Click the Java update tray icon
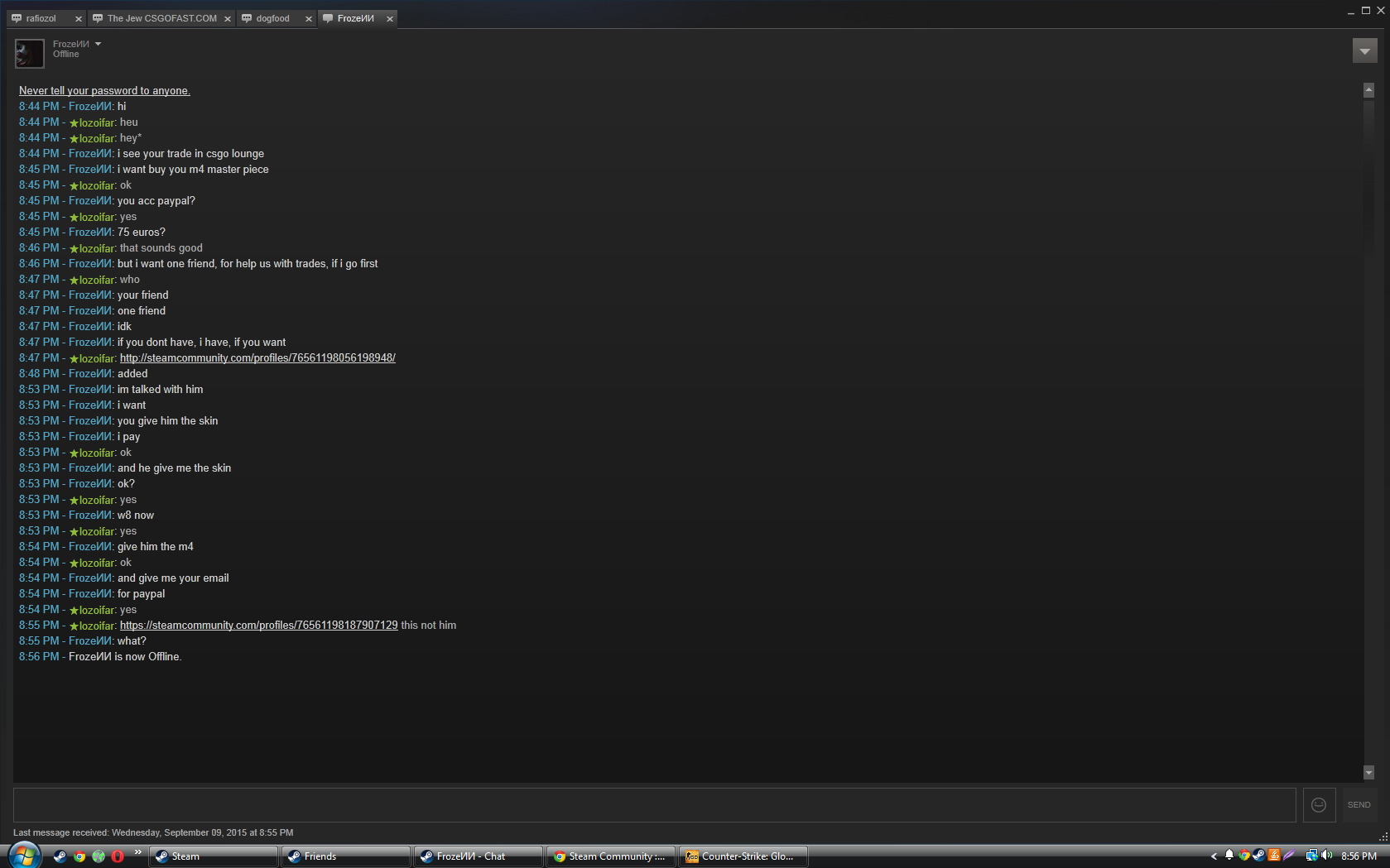 (x=1274, y=856)
